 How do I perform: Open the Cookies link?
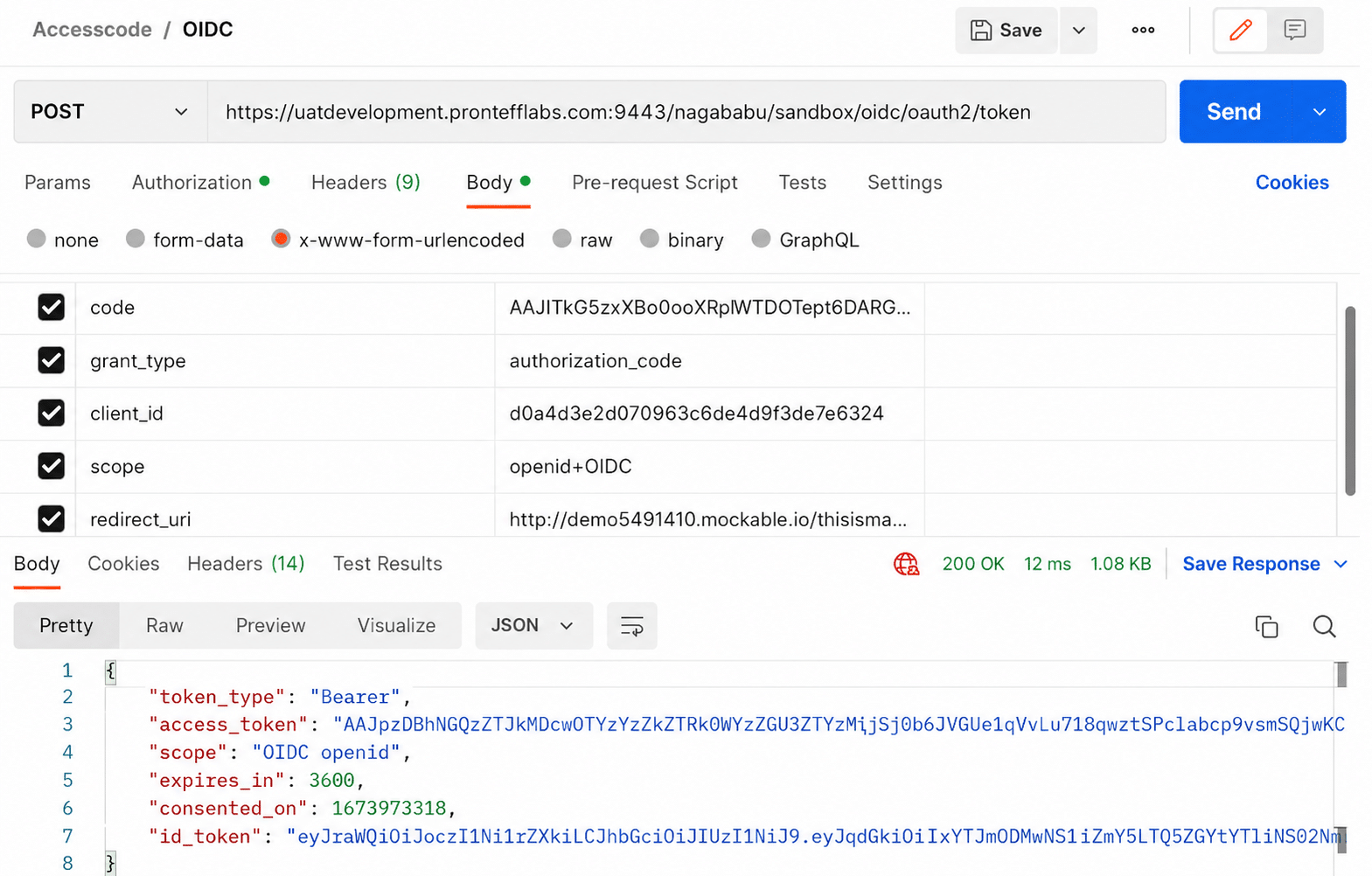point(1292,183)
